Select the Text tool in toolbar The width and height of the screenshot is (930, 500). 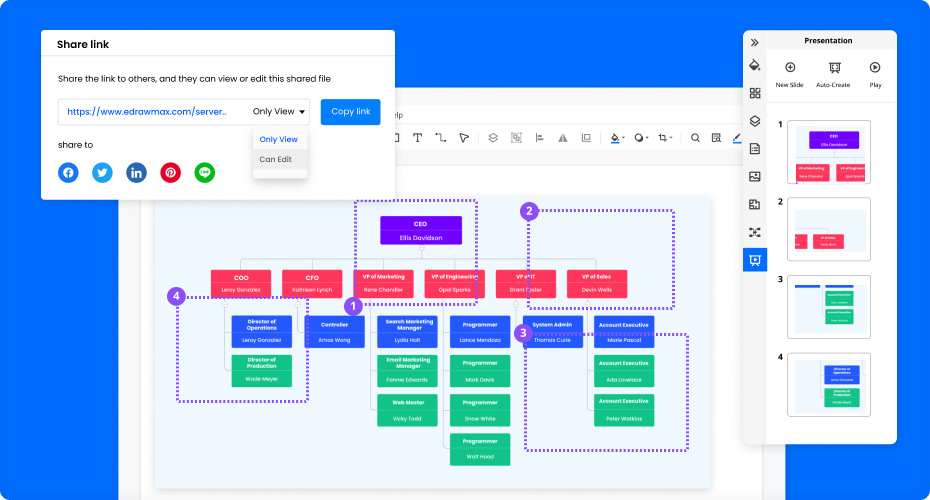[x=417, y=138]
